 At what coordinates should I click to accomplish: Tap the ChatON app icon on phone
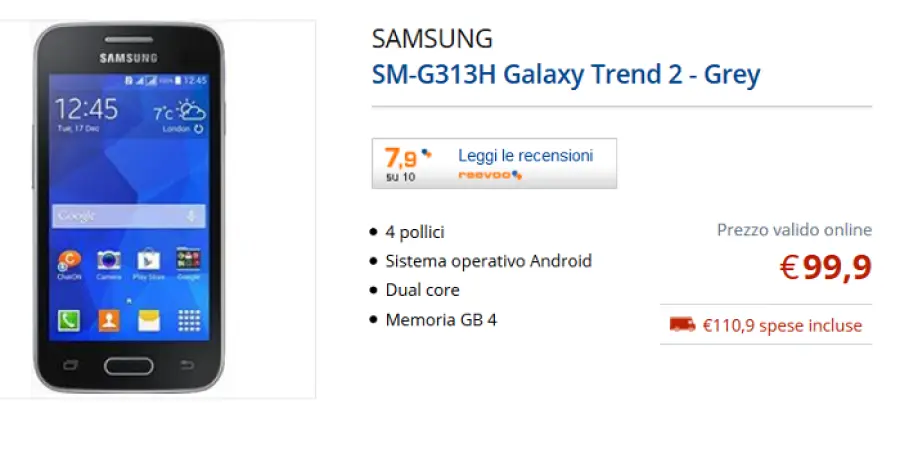pos(70,263)
